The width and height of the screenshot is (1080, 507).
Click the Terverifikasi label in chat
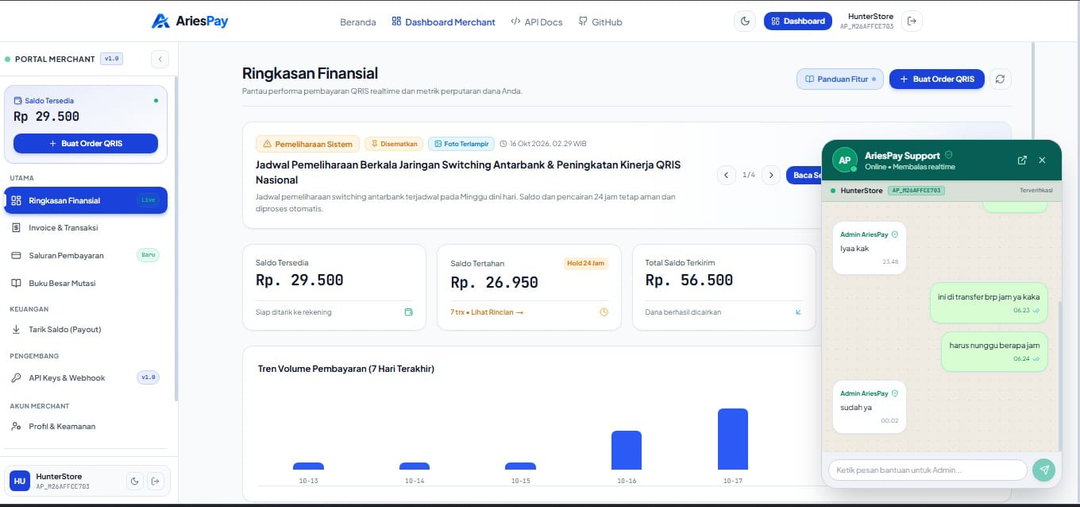point(1036,190)
